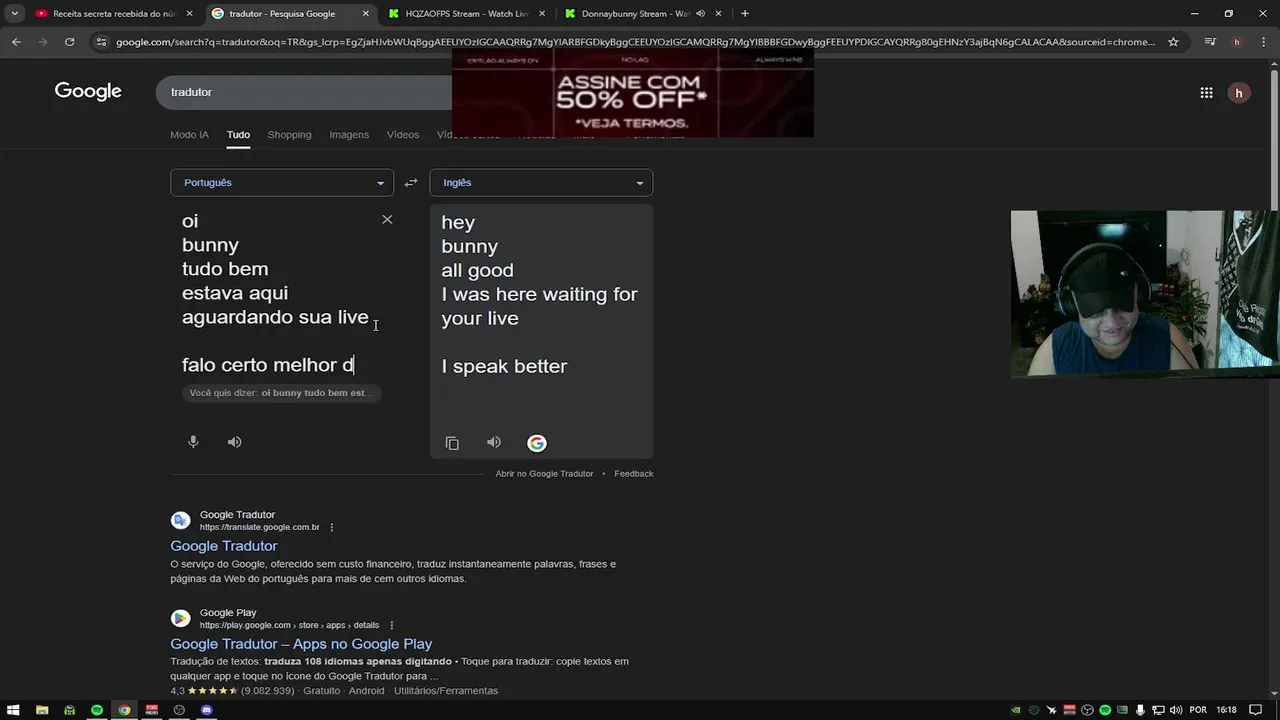View site information in the address bar
Screen dimensions: 1280x720
[x=100, y=42]
